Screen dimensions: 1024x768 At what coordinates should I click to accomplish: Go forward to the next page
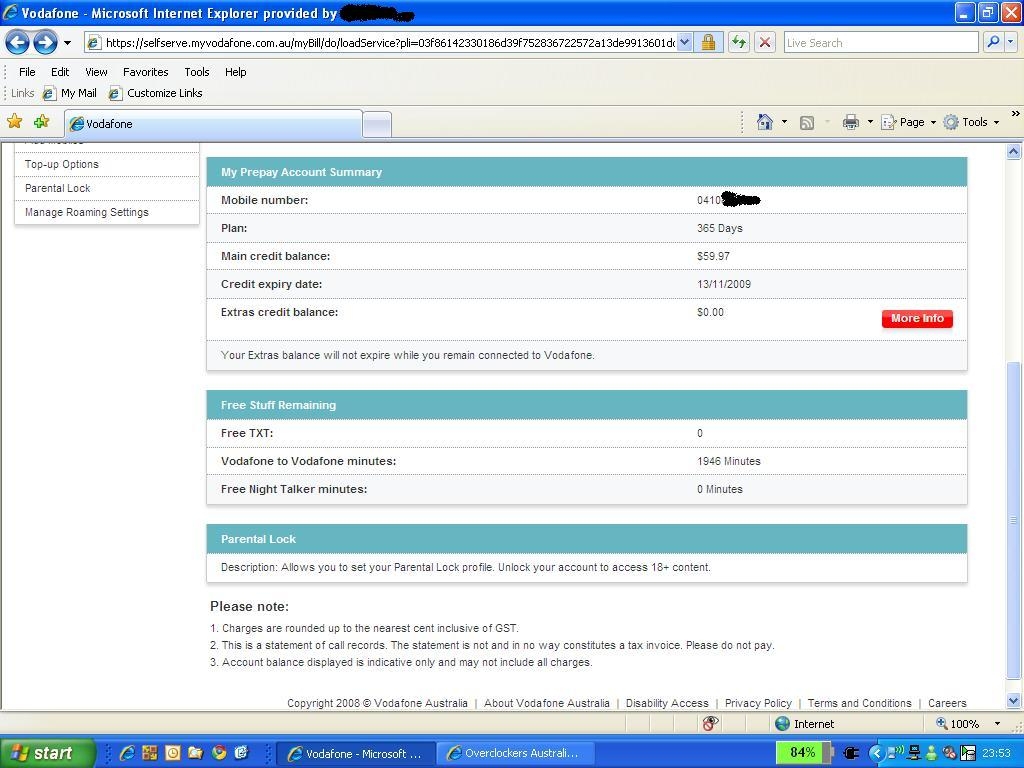(45, 43)
